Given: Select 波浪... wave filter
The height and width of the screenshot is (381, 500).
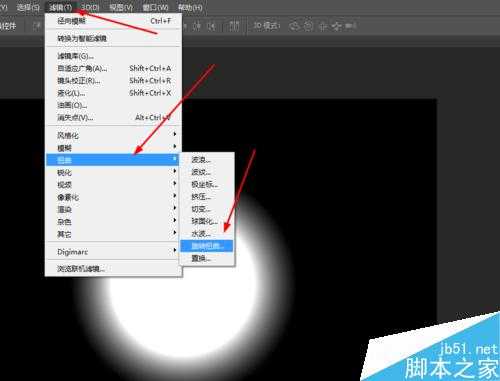Looking at the screenshot, I should (x=207, y=160).
